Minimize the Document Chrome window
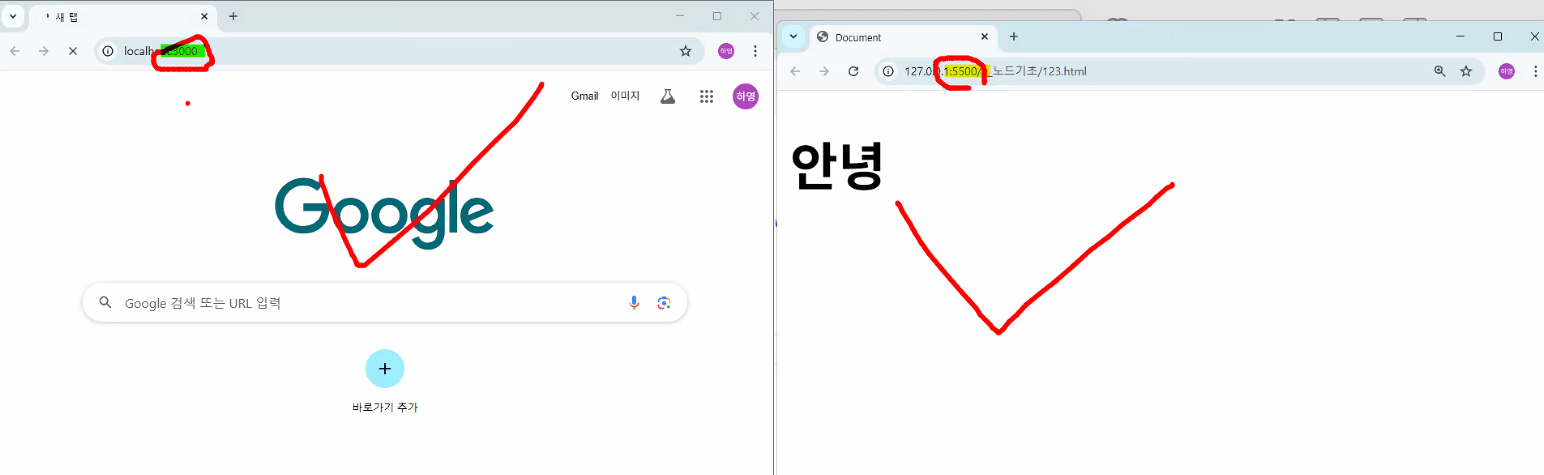 point(1460,36)
